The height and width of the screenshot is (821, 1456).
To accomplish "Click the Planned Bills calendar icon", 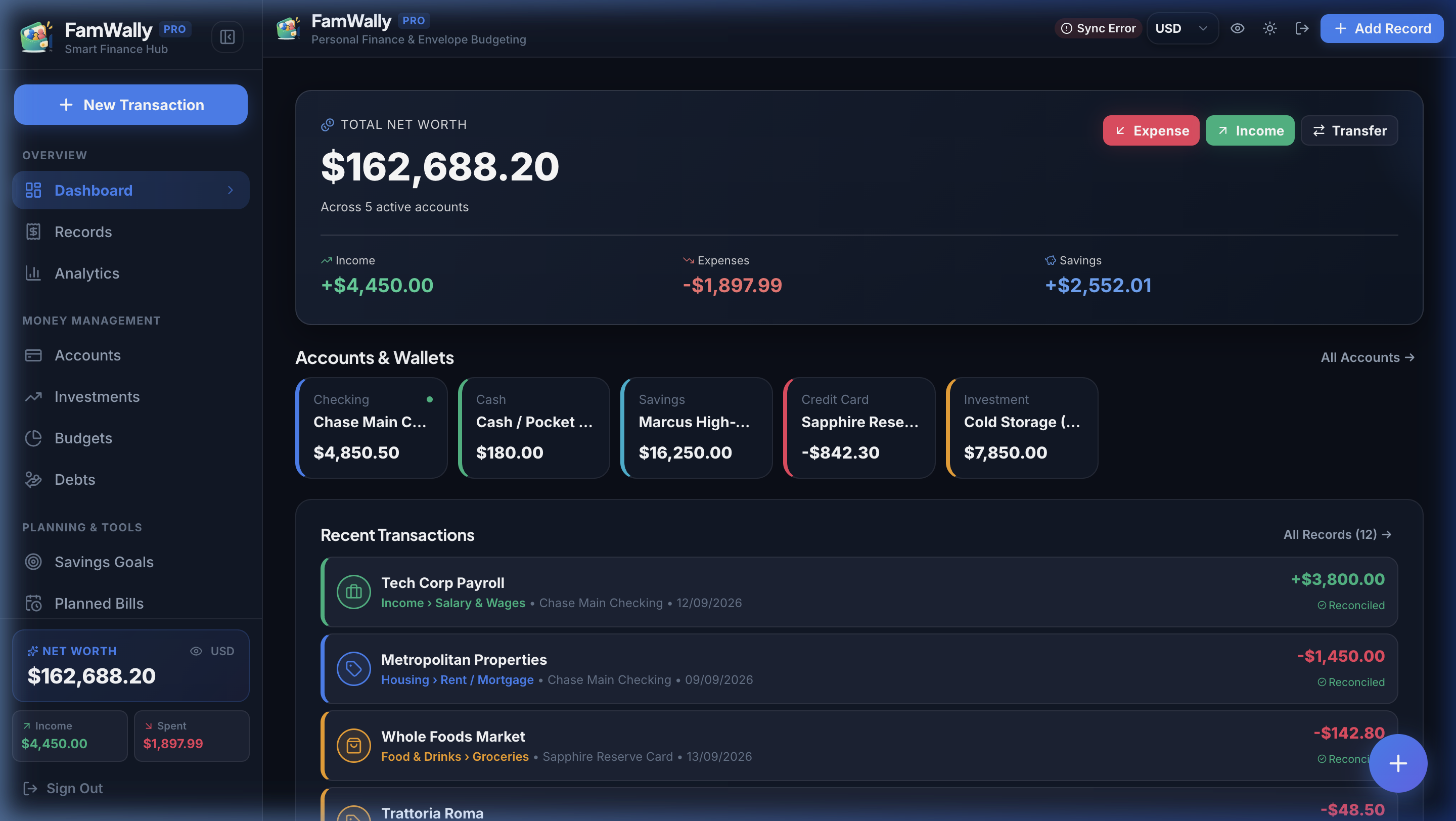I will point(33,603).
